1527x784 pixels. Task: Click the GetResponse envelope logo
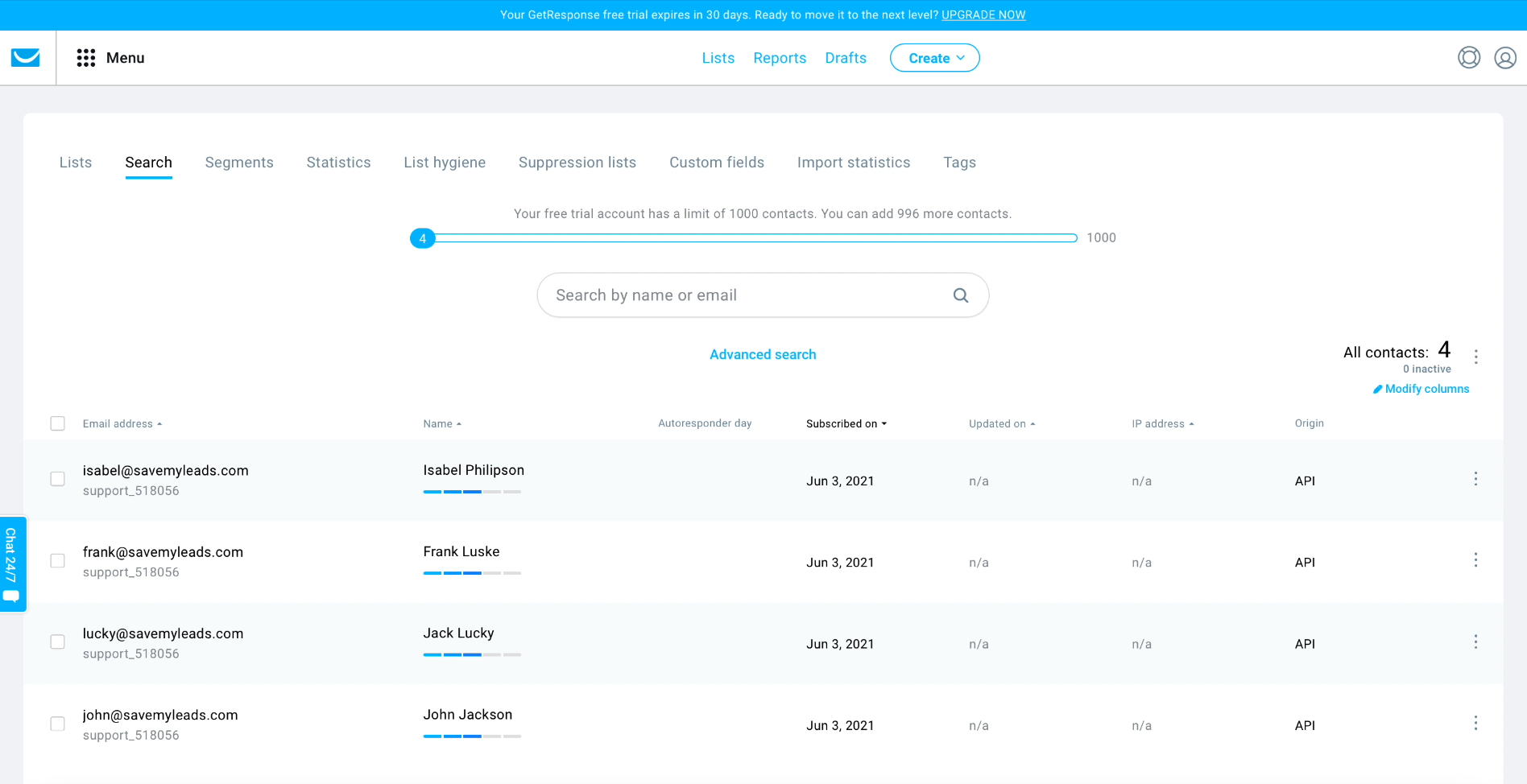click(x=26, y=58)
